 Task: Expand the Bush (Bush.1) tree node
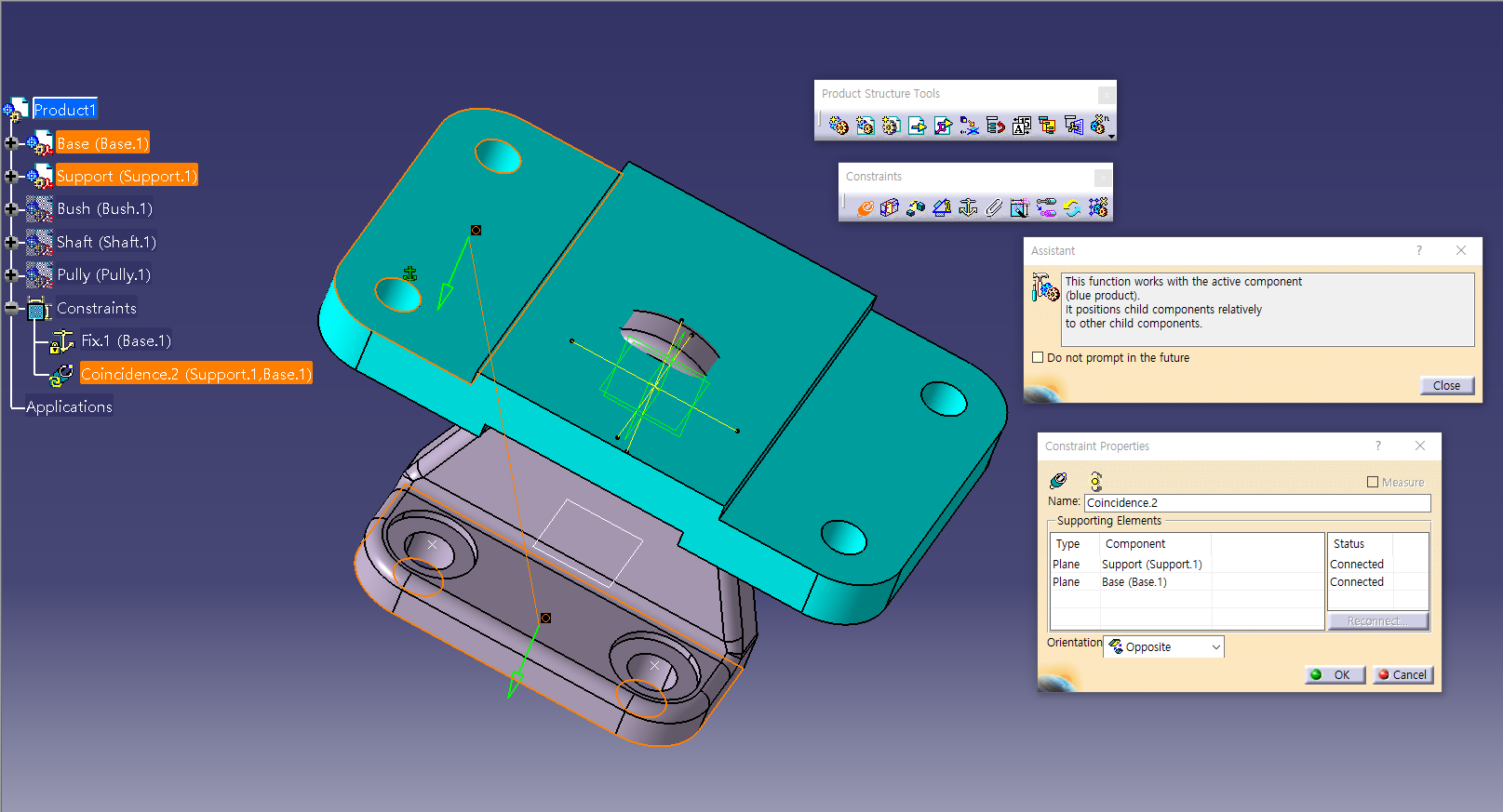11,209
